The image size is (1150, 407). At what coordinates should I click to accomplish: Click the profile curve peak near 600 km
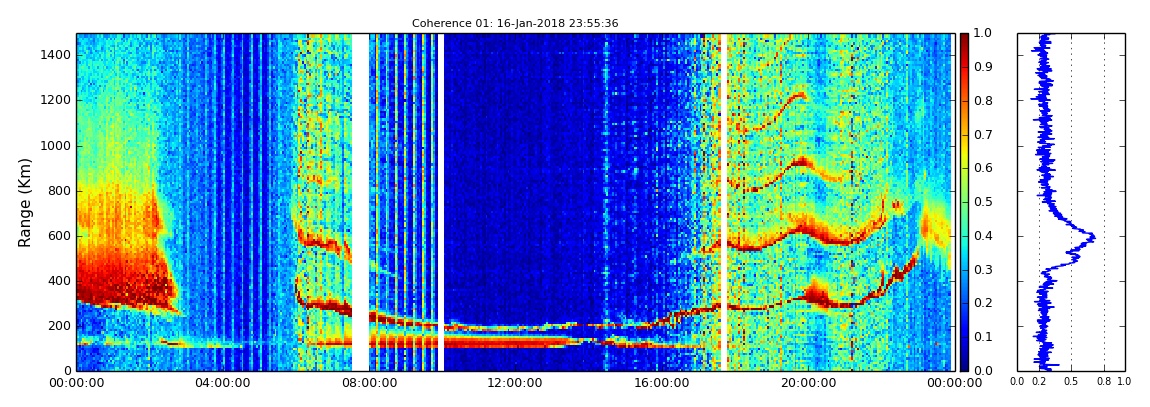pyautogui.click(x=1092, y=237)
